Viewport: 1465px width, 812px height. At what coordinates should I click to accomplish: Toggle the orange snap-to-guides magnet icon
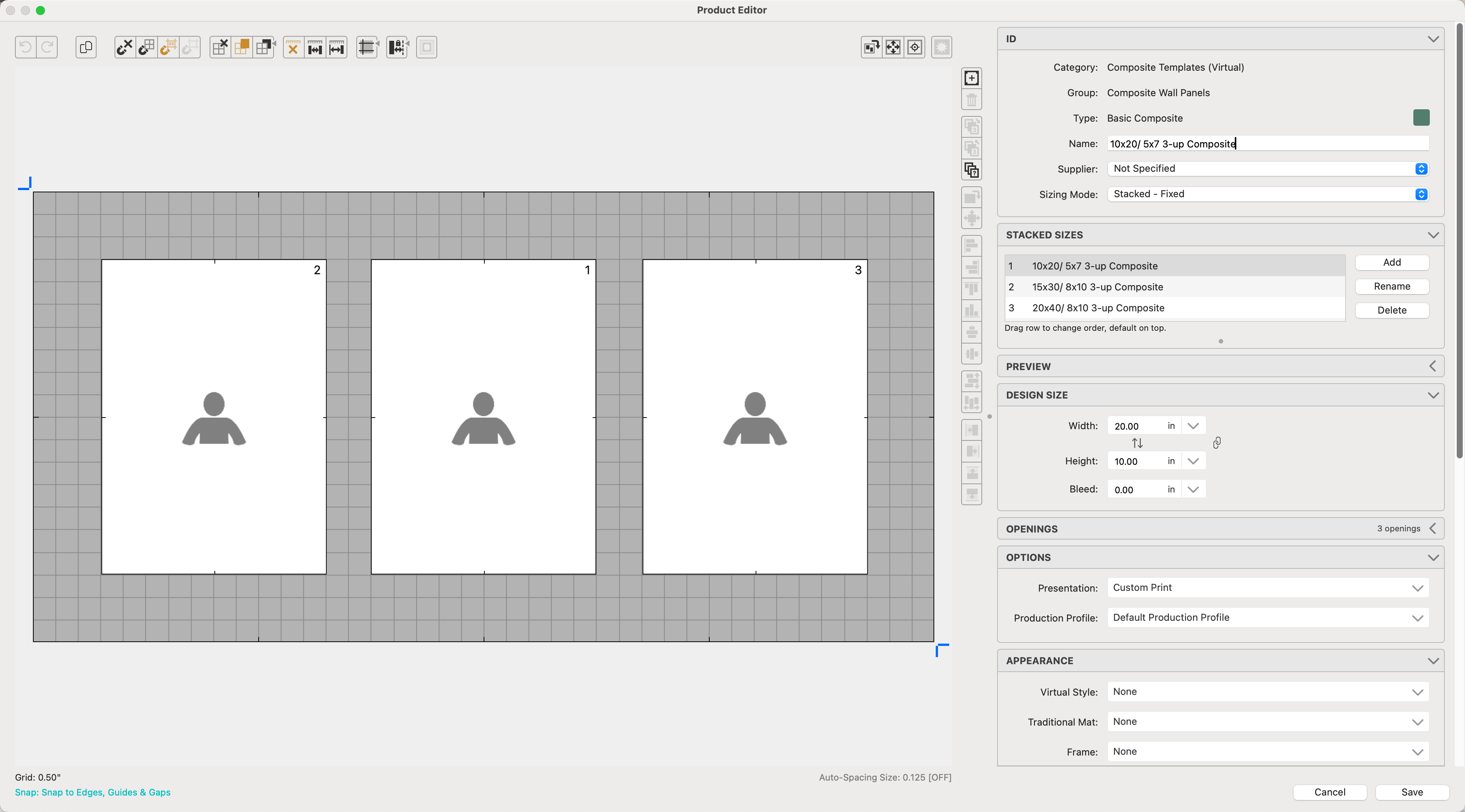click(x=168, y=47)
